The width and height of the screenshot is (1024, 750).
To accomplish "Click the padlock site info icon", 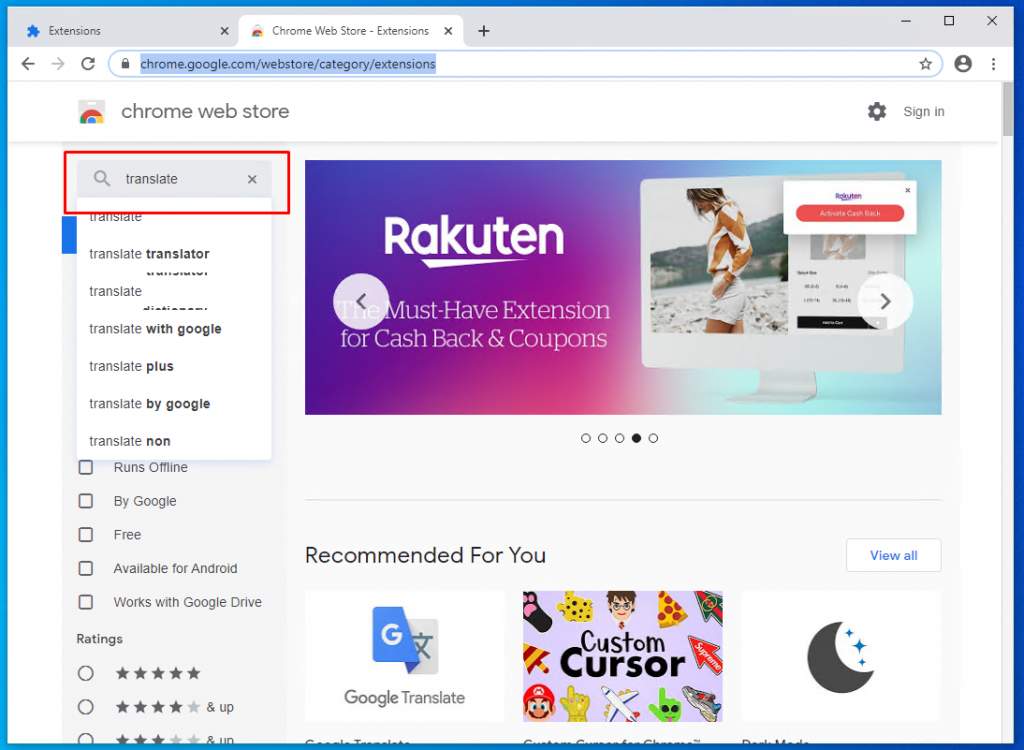I will (125, 63).
